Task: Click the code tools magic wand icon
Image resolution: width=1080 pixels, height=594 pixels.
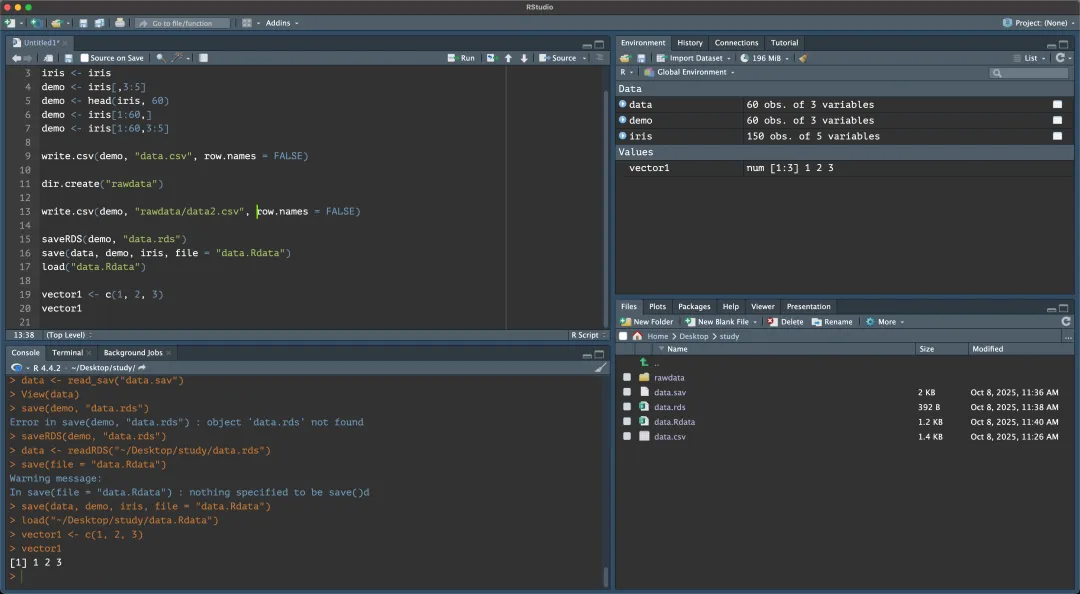Action: point(177,58)
